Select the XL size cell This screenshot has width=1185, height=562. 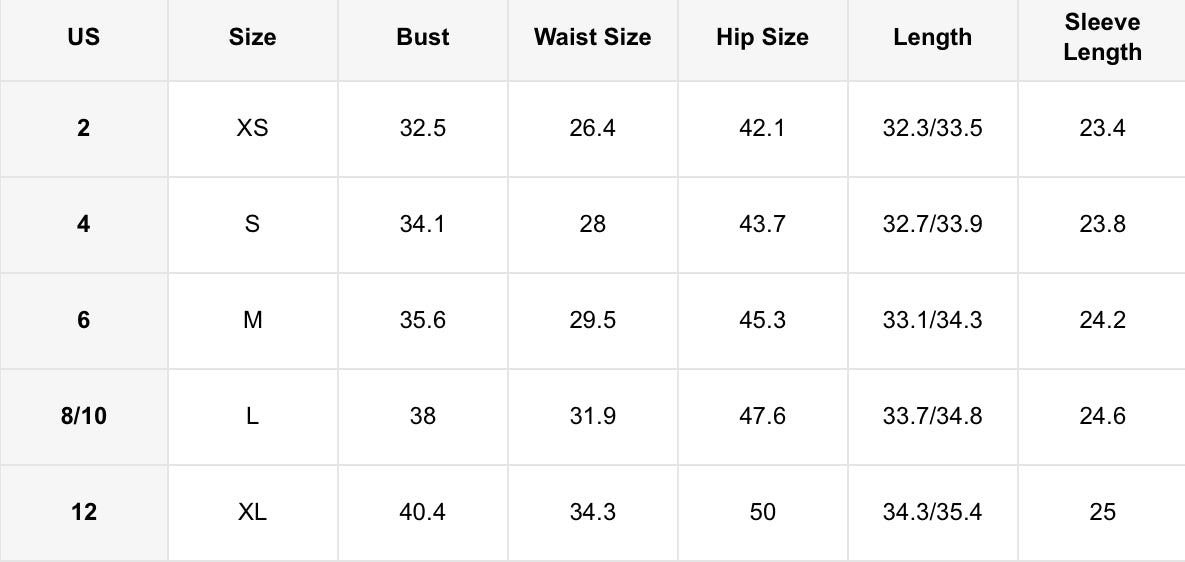[252, 512]
